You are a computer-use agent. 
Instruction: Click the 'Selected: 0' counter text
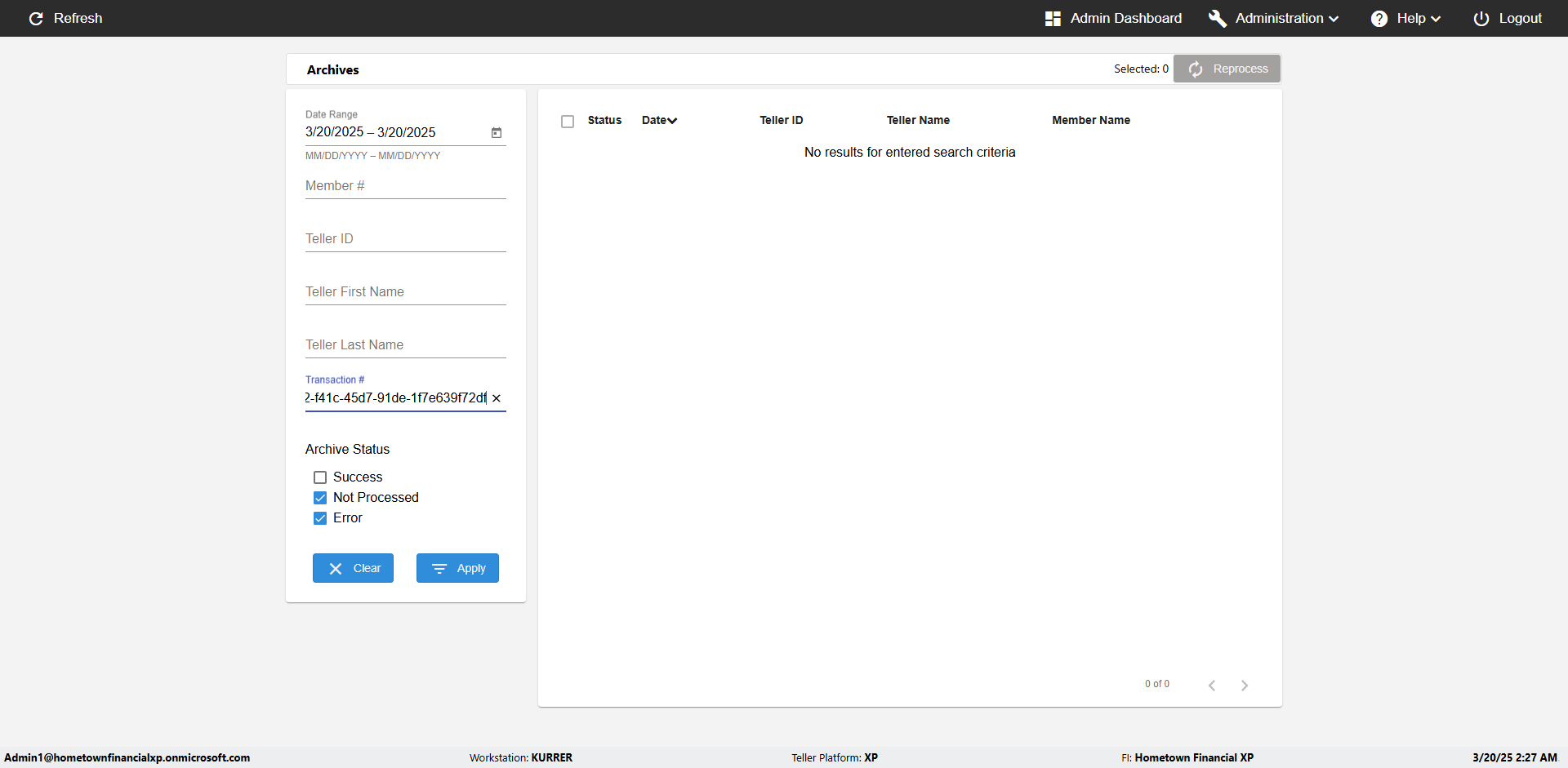pos(1141,69)
